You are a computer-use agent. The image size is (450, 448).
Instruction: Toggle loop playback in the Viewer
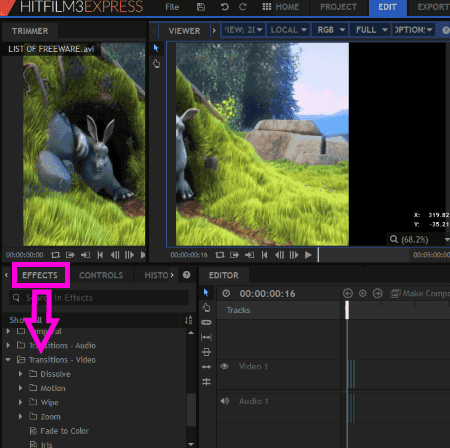pyautogui.click(x=220, y=255)
